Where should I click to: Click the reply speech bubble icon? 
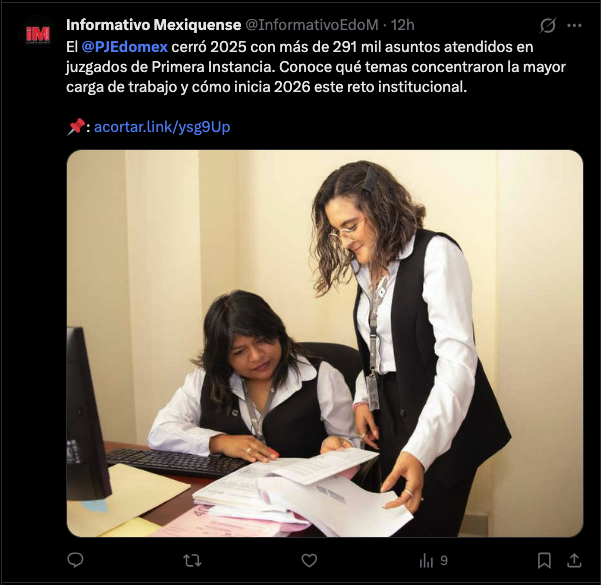coord(75,560)
